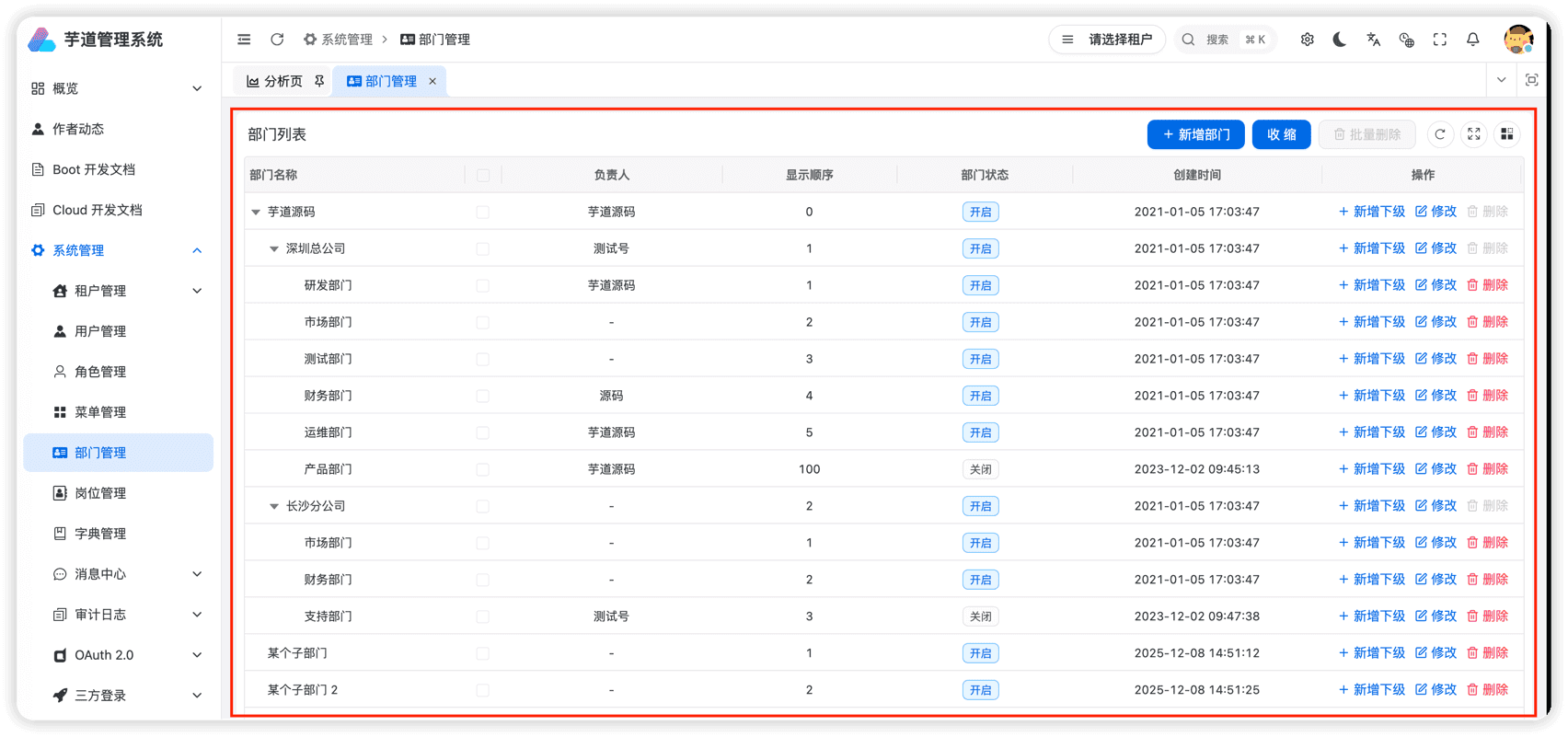Check the box for 长沙分公司 row
The height and width of the screenshot is (737, 1568).
[483, 506]
